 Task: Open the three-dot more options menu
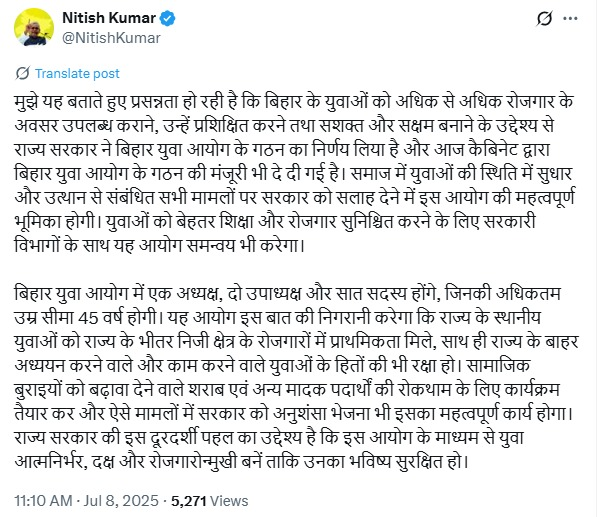point(570,18)
